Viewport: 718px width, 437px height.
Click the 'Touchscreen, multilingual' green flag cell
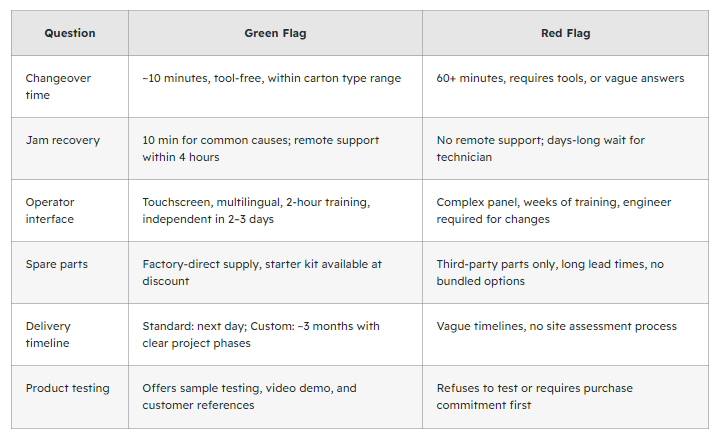[x=275, y=210]
